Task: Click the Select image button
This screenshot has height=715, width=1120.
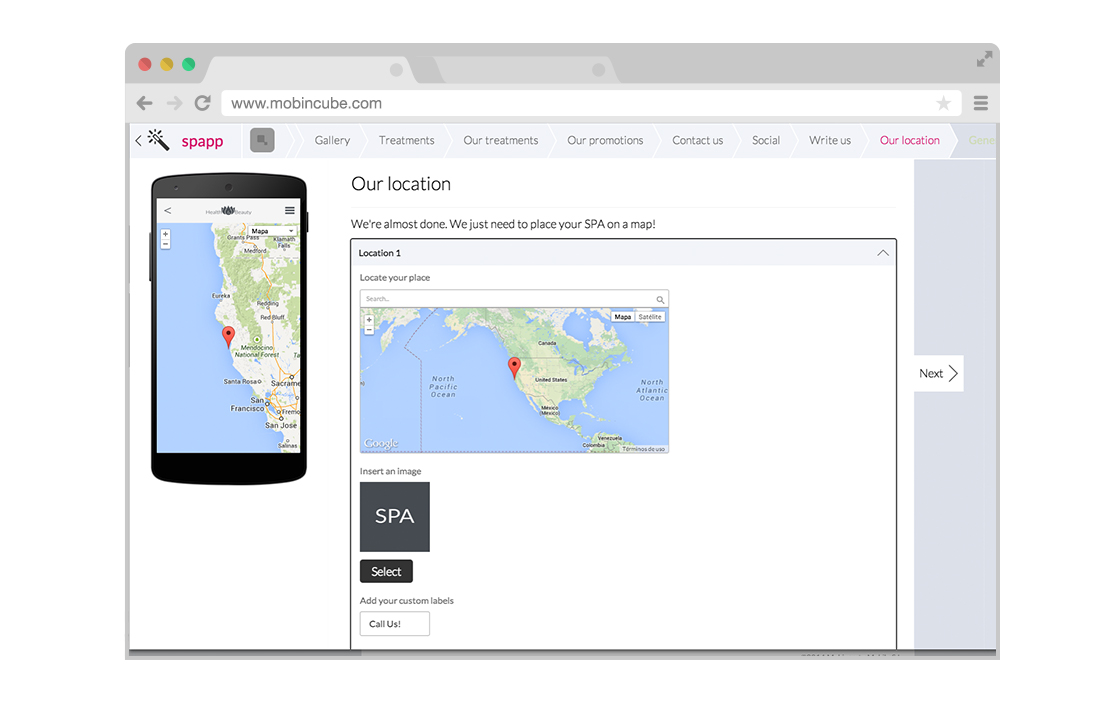Action: (386, 571)
